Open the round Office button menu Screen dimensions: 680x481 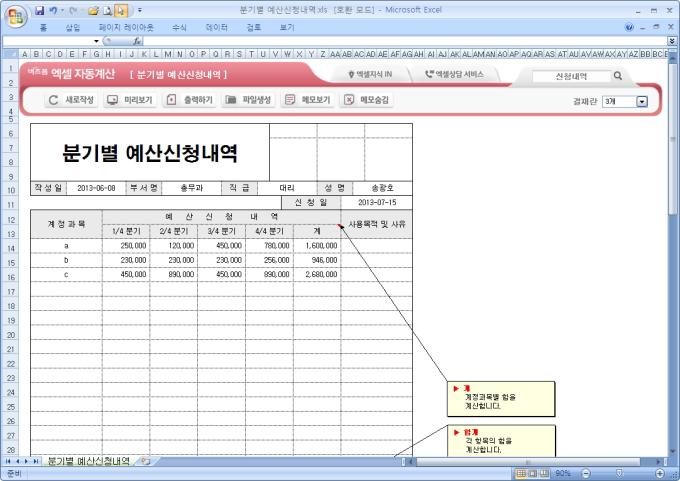[x=16, y=17]
